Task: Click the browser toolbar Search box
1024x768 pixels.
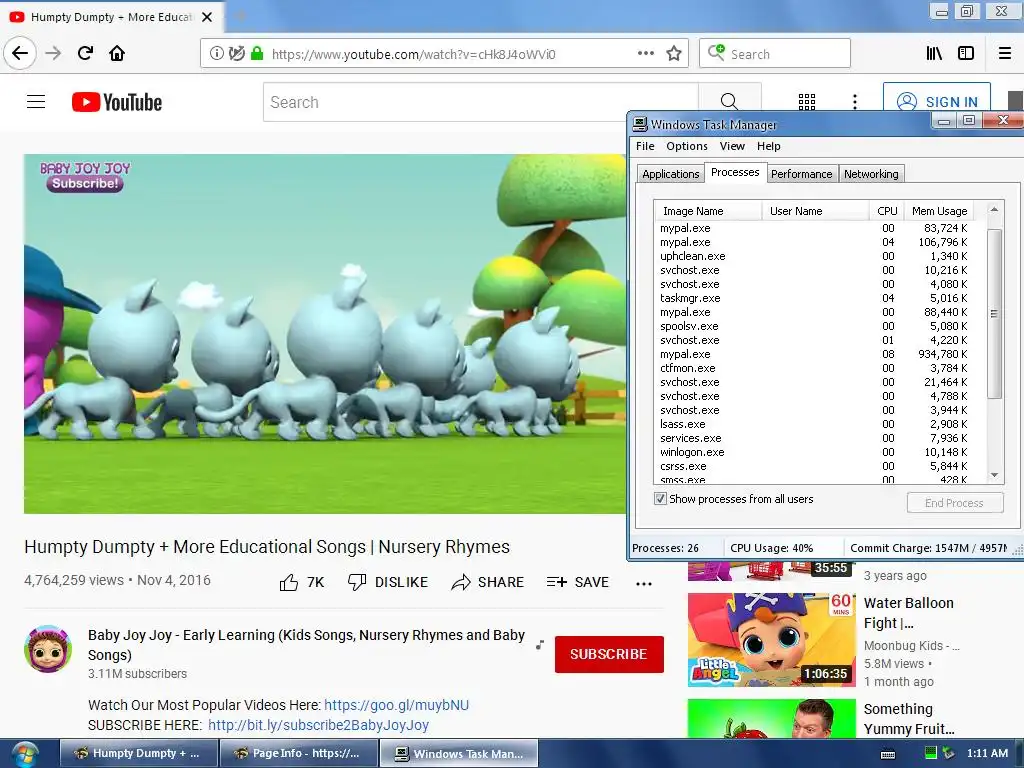Action: click(775, 54)
